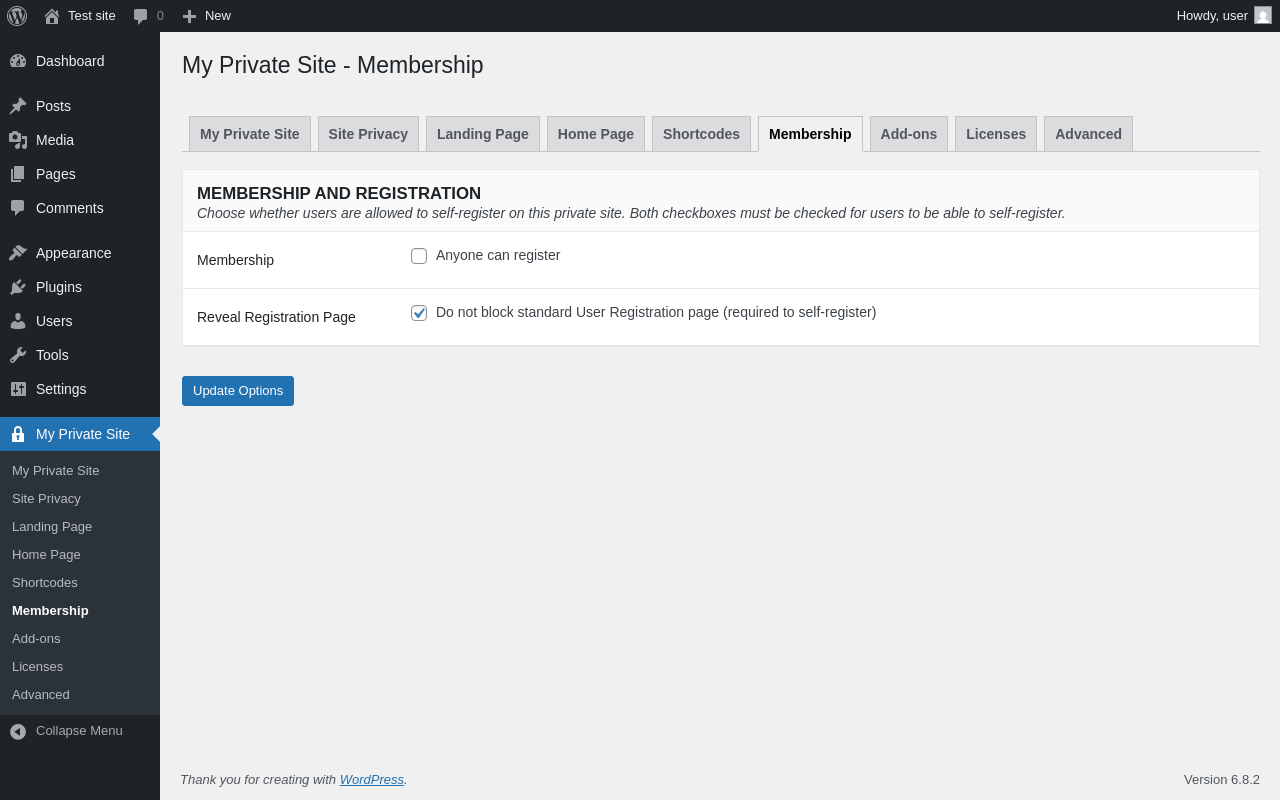Open the Tools menu item
This screenshot has height=800, width=1280.
tap(80, 355)
